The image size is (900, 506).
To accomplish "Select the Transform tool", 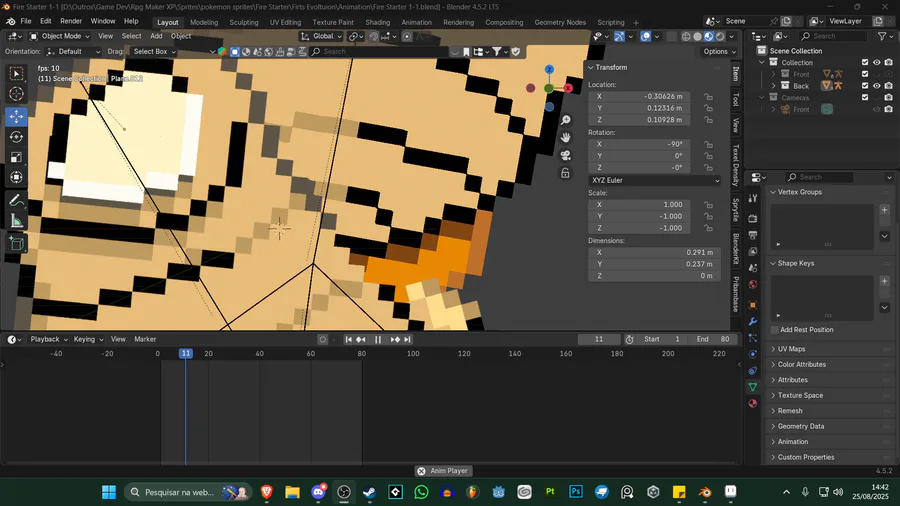I will pyautogui.click(x=16, y=177).
